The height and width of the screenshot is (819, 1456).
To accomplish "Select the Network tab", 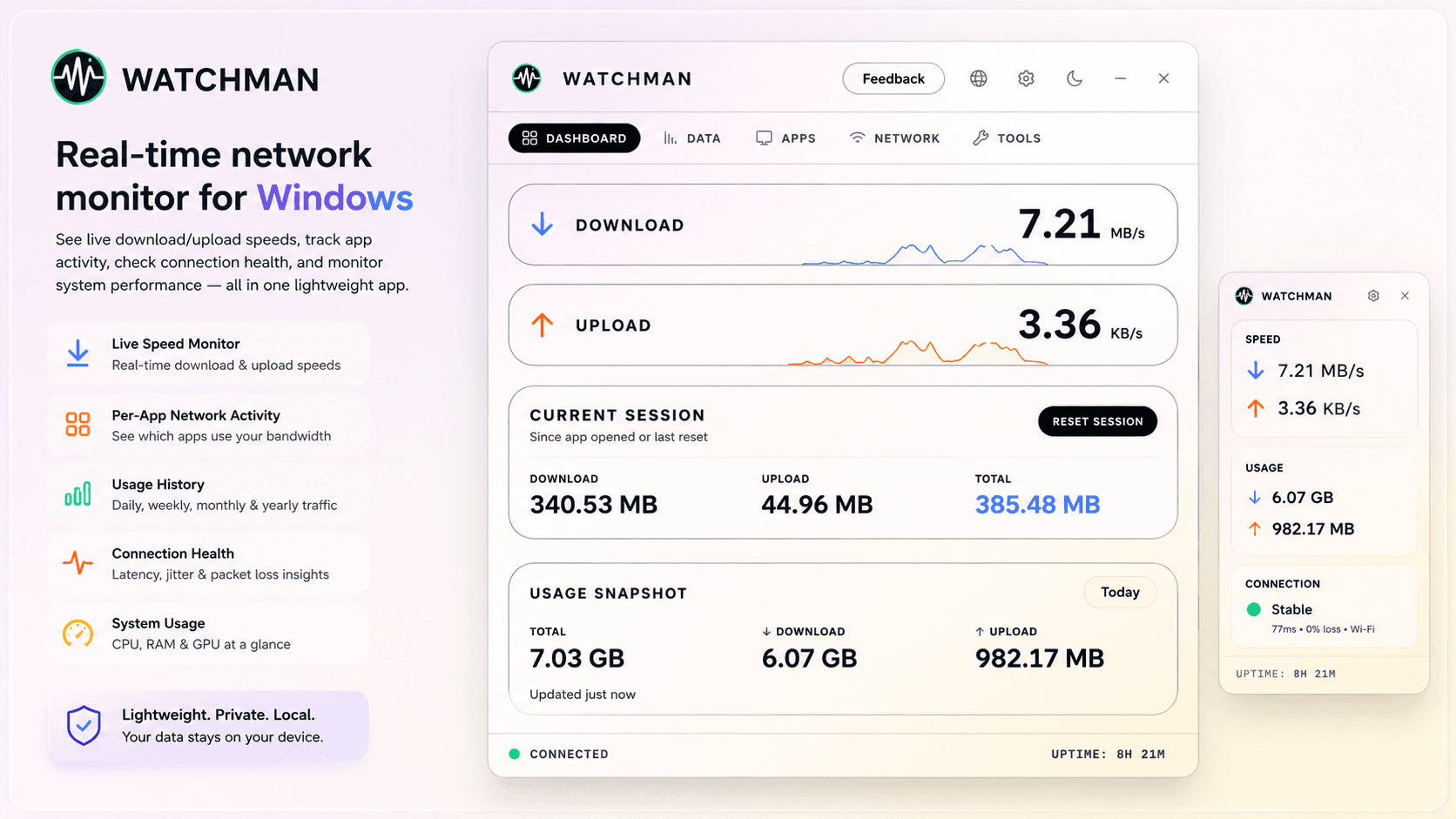I will pos(894,138).
